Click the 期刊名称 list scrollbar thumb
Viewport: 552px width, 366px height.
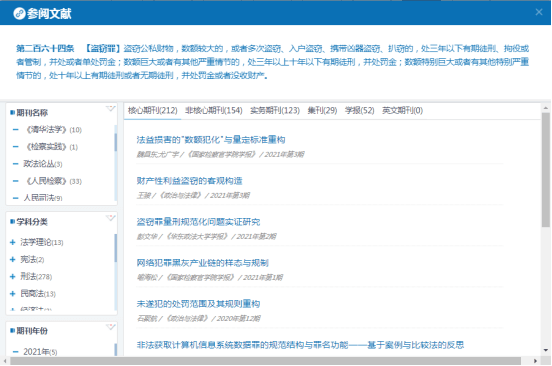(x=115, y=143)
